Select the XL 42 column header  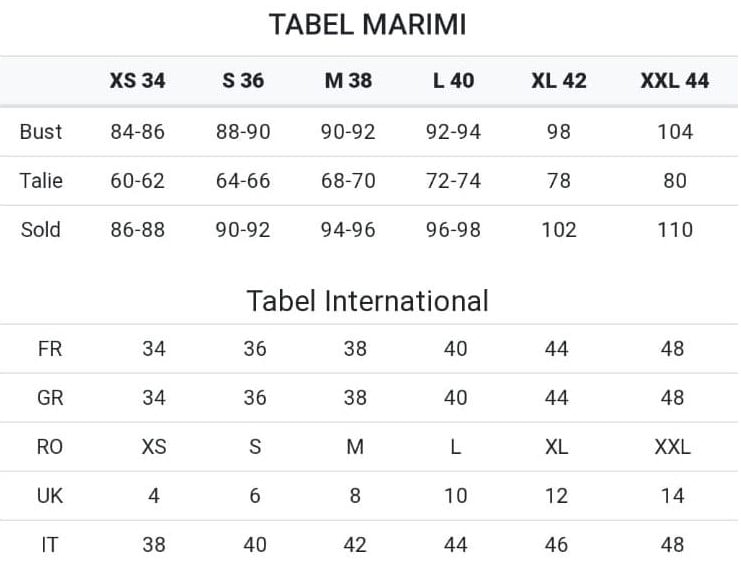pyautogui.click(x=558, y=81)
